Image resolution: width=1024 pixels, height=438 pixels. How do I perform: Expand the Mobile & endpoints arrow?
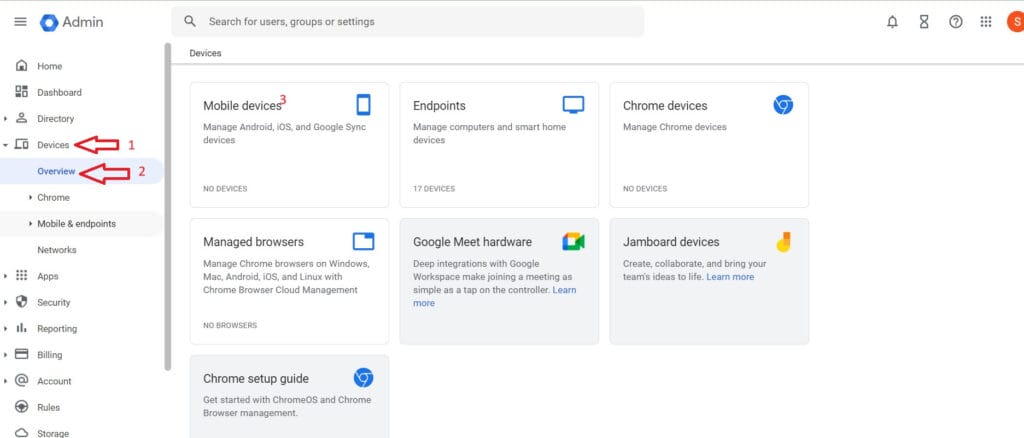(31, 223)
